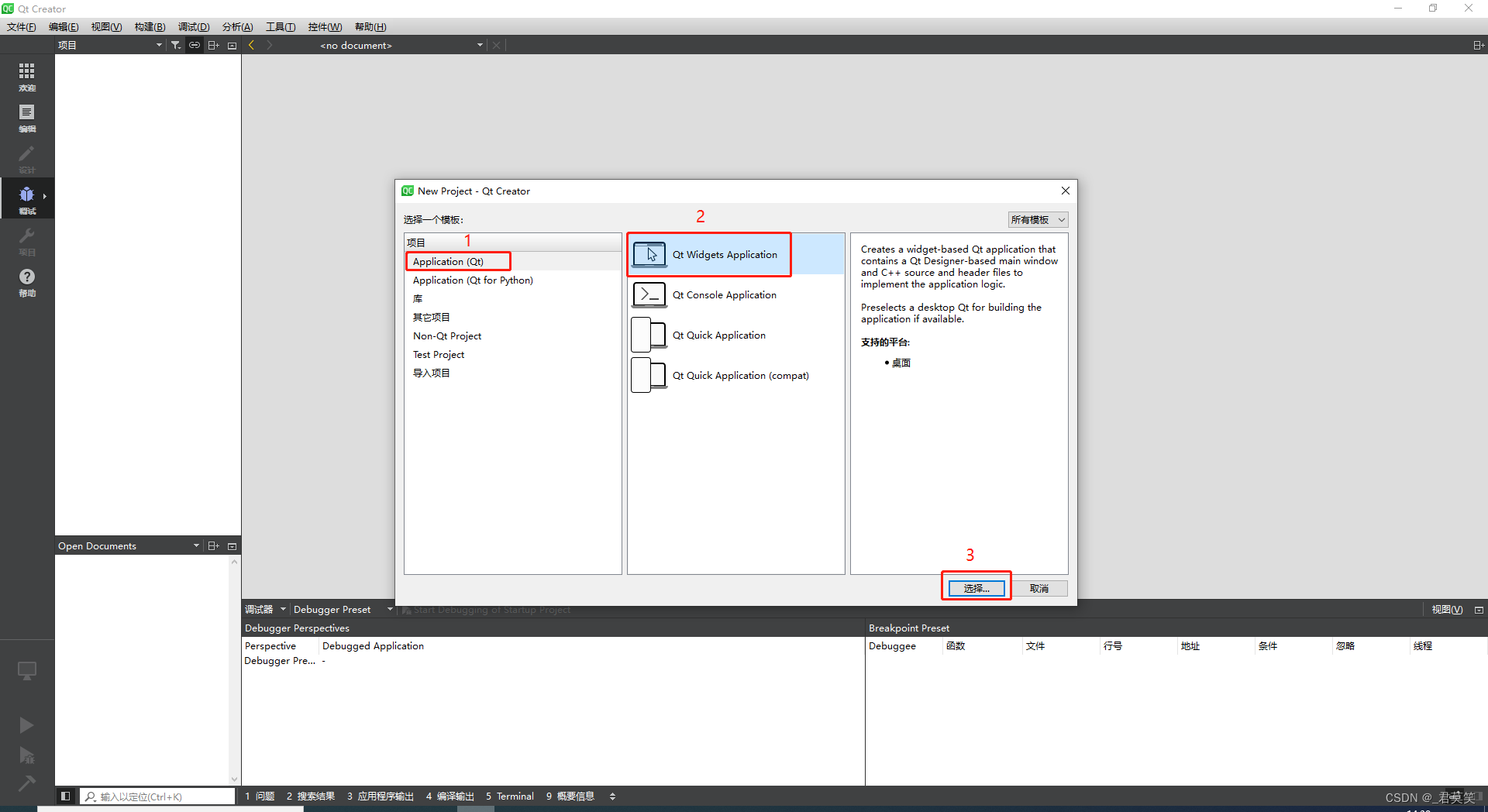Click the Qt Quick Application device icon

click(649, 335)
